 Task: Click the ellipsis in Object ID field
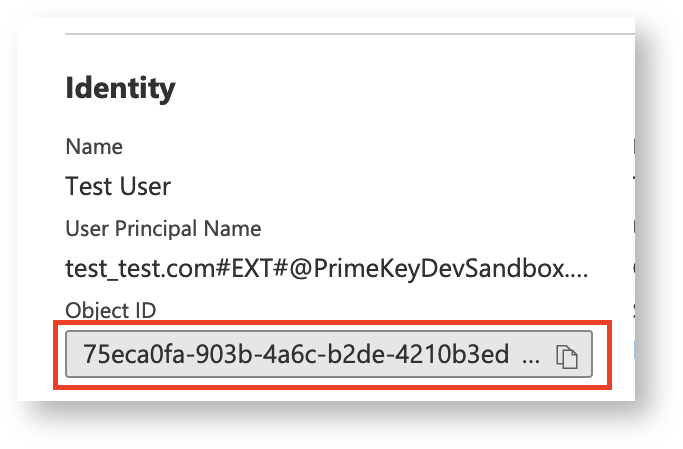tap(532, 356)
